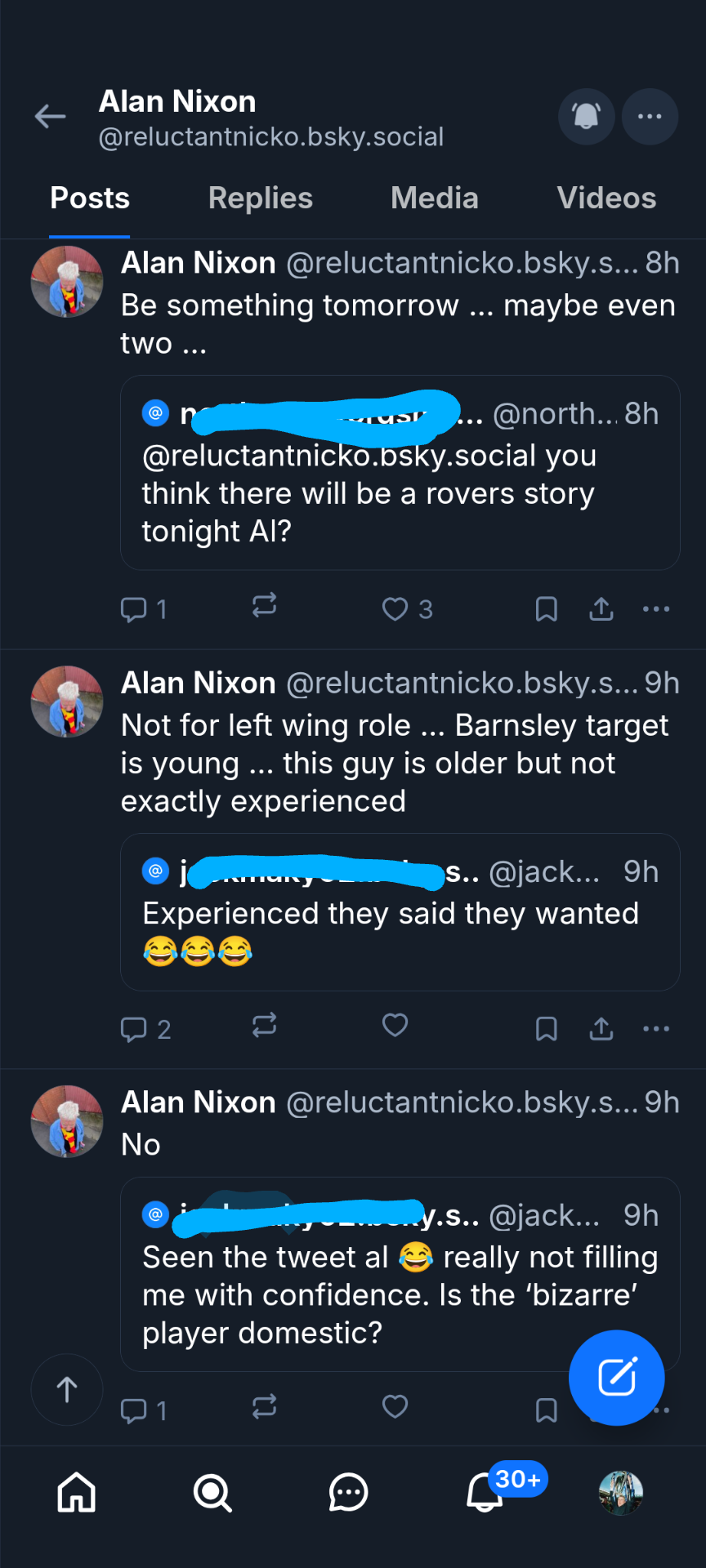The width and height of the screenshot is (706, 1568).
Task: Bookmark the "Be something tomorrow" post
Action: [546, 609]
